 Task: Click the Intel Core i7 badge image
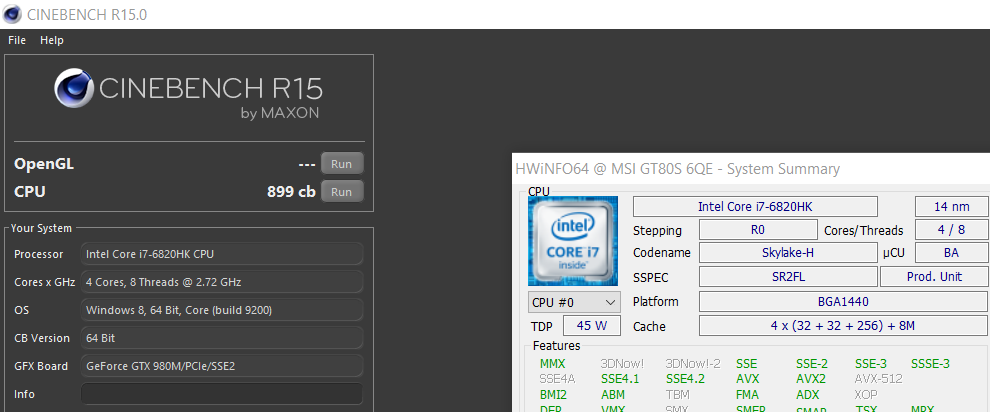pyautogui.click(x=573, y=242)
